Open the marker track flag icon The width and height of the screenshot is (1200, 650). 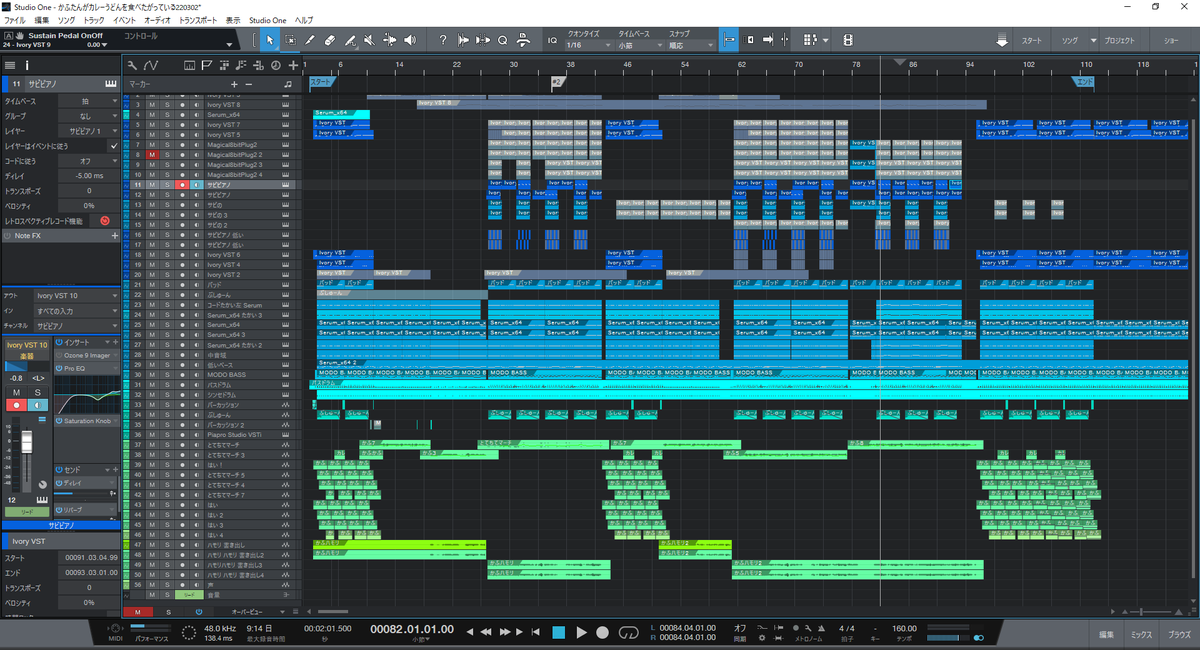[x=205, y=65]
